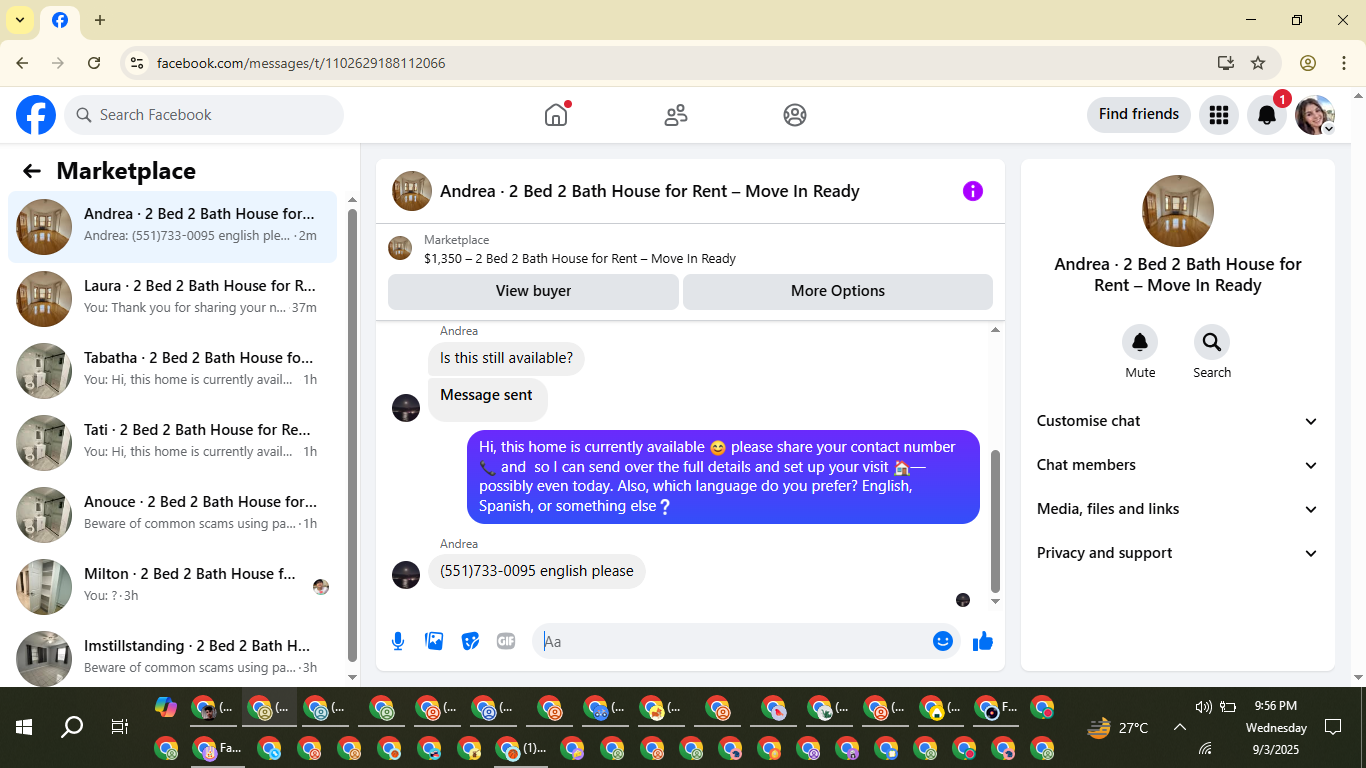Focus the Aa message input field

click(732, 641)
